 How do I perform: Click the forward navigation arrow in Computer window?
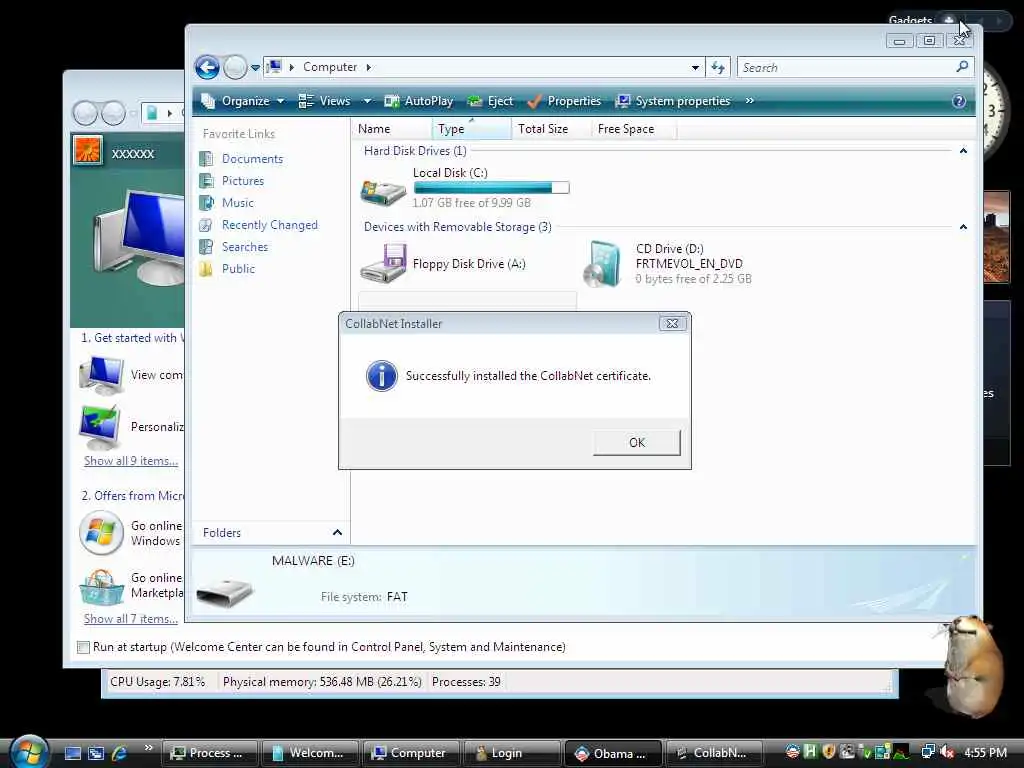[235, 67]
